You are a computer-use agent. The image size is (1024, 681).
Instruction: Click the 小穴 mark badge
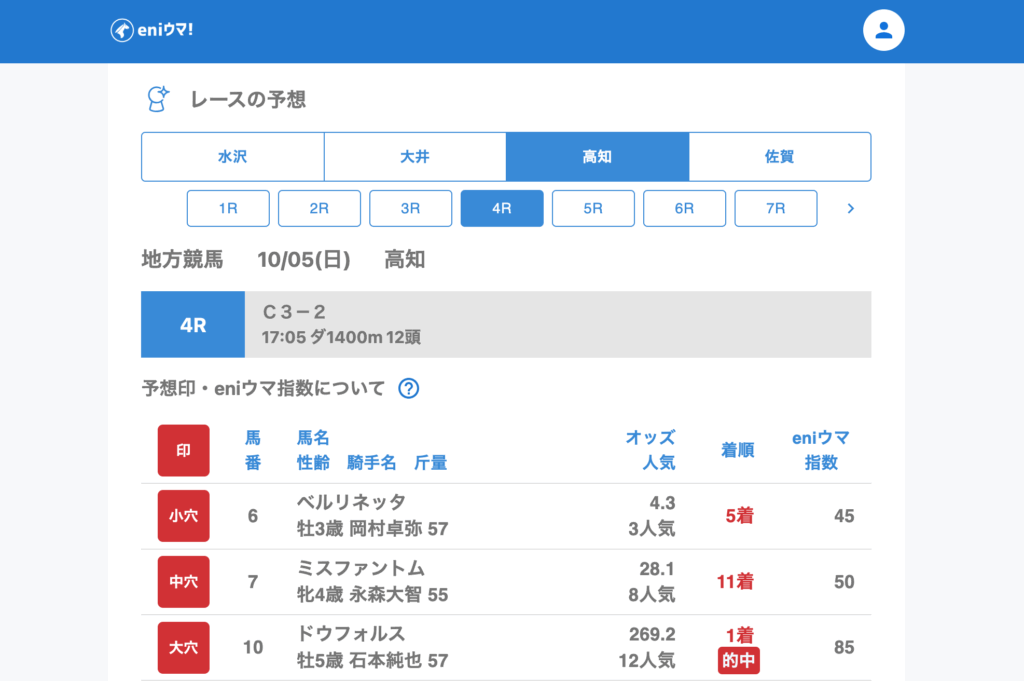pyautogui.click(x=183, y=516)
